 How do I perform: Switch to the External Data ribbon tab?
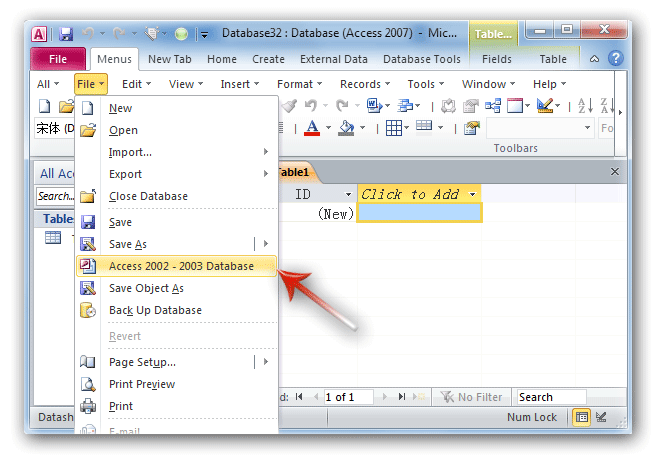point(333,59)
